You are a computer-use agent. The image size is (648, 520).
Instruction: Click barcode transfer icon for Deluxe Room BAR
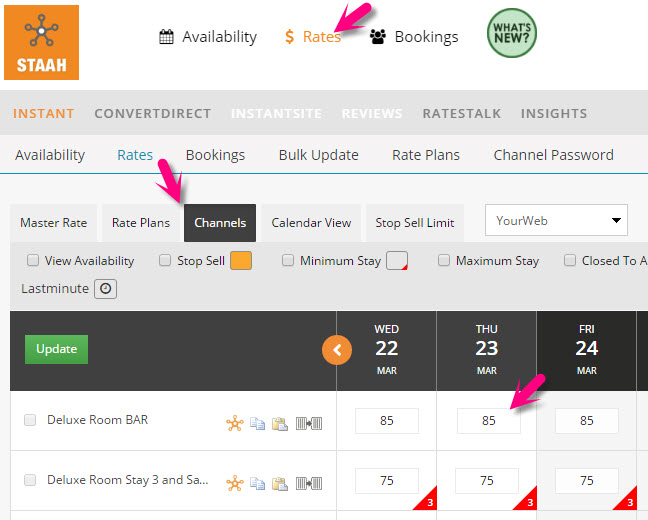click(x=309, y=423)
